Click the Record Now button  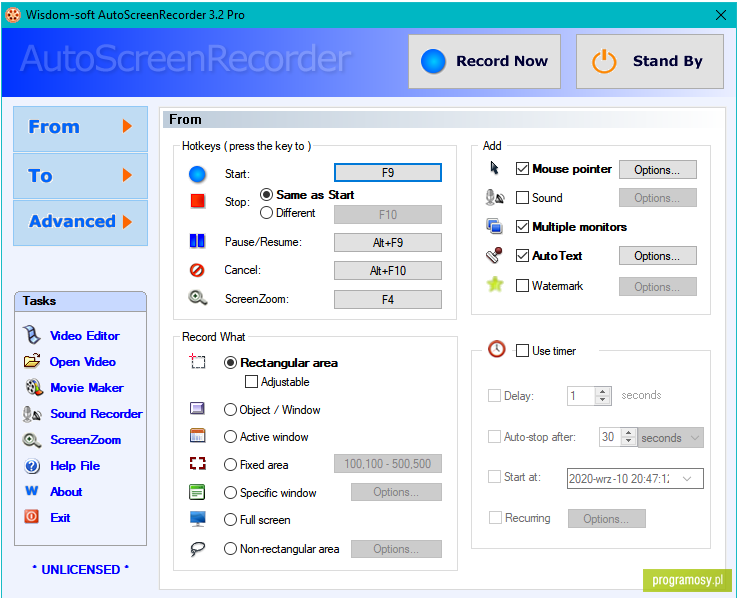pos(484,61)
